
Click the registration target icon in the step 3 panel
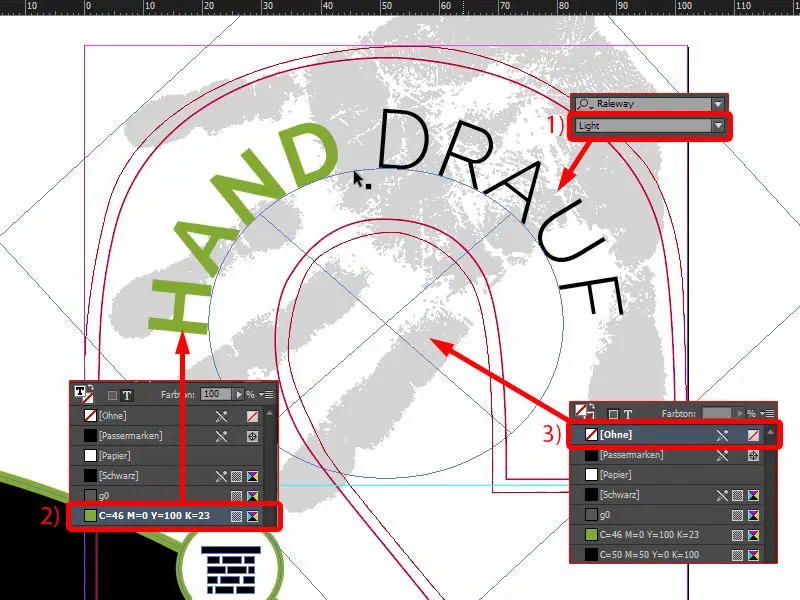(x=753, y=456)
